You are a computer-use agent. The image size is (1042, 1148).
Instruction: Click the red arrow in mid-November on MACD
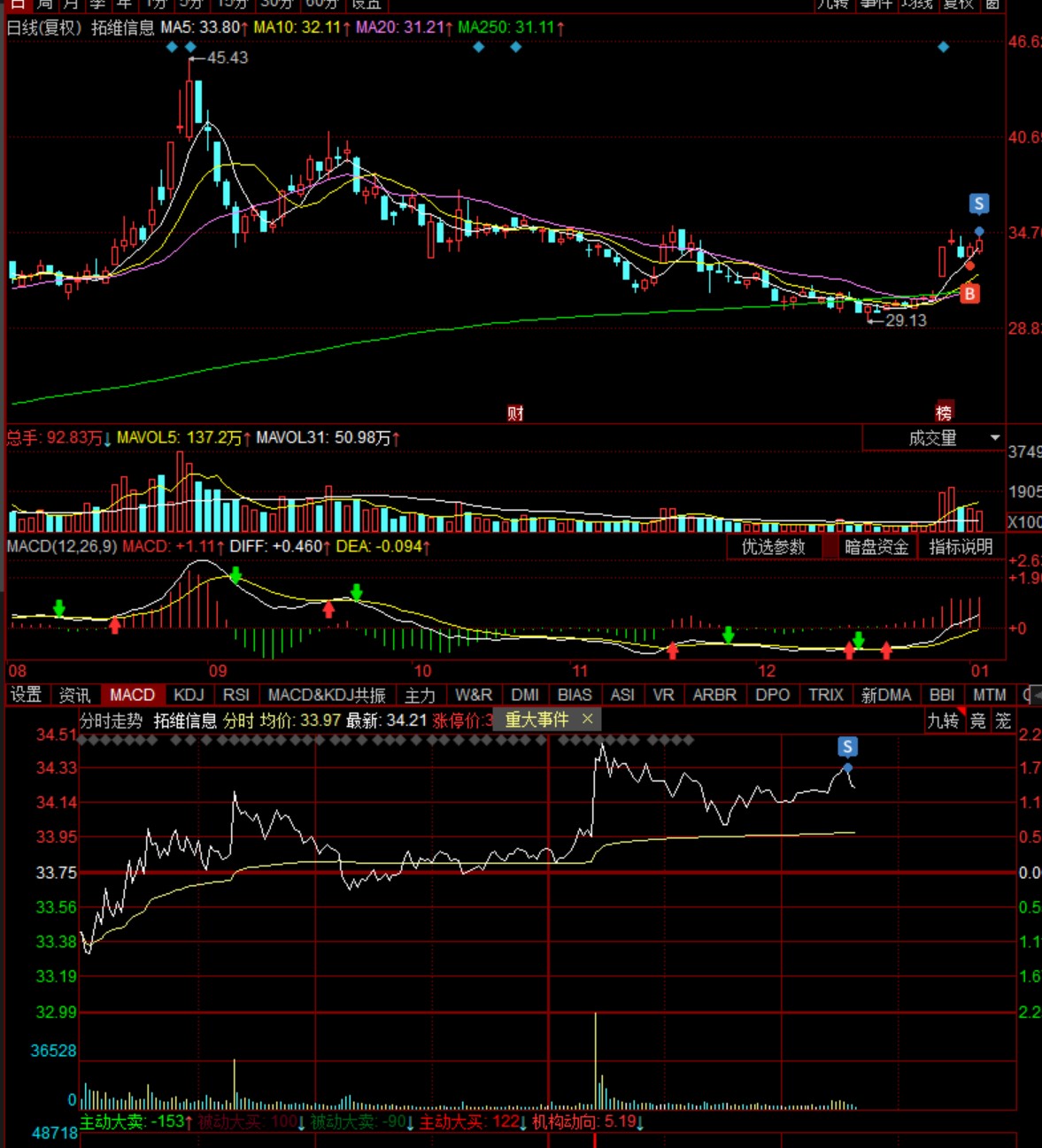click(x=673, y=651)
